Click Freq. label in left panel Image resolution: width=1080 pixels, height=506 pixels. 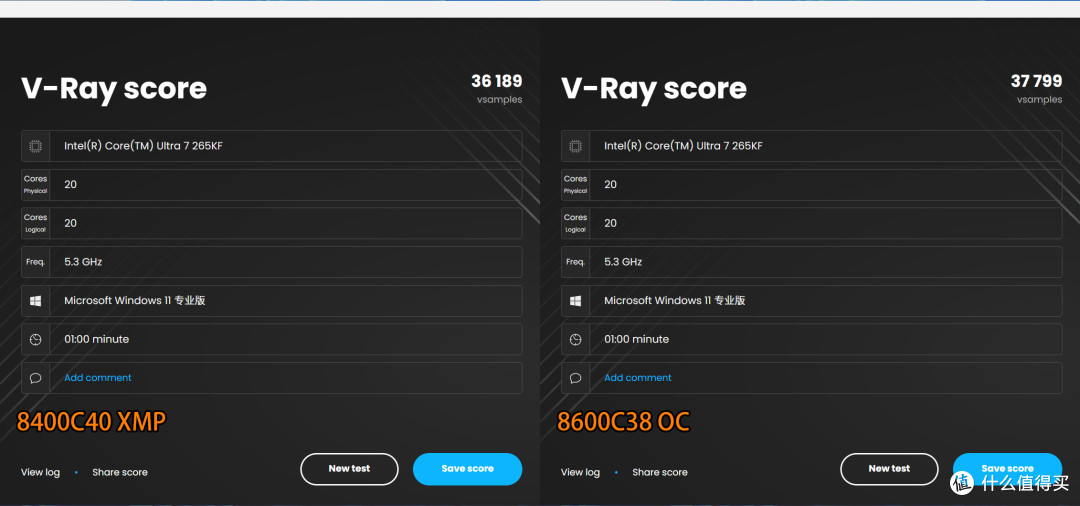35,262
